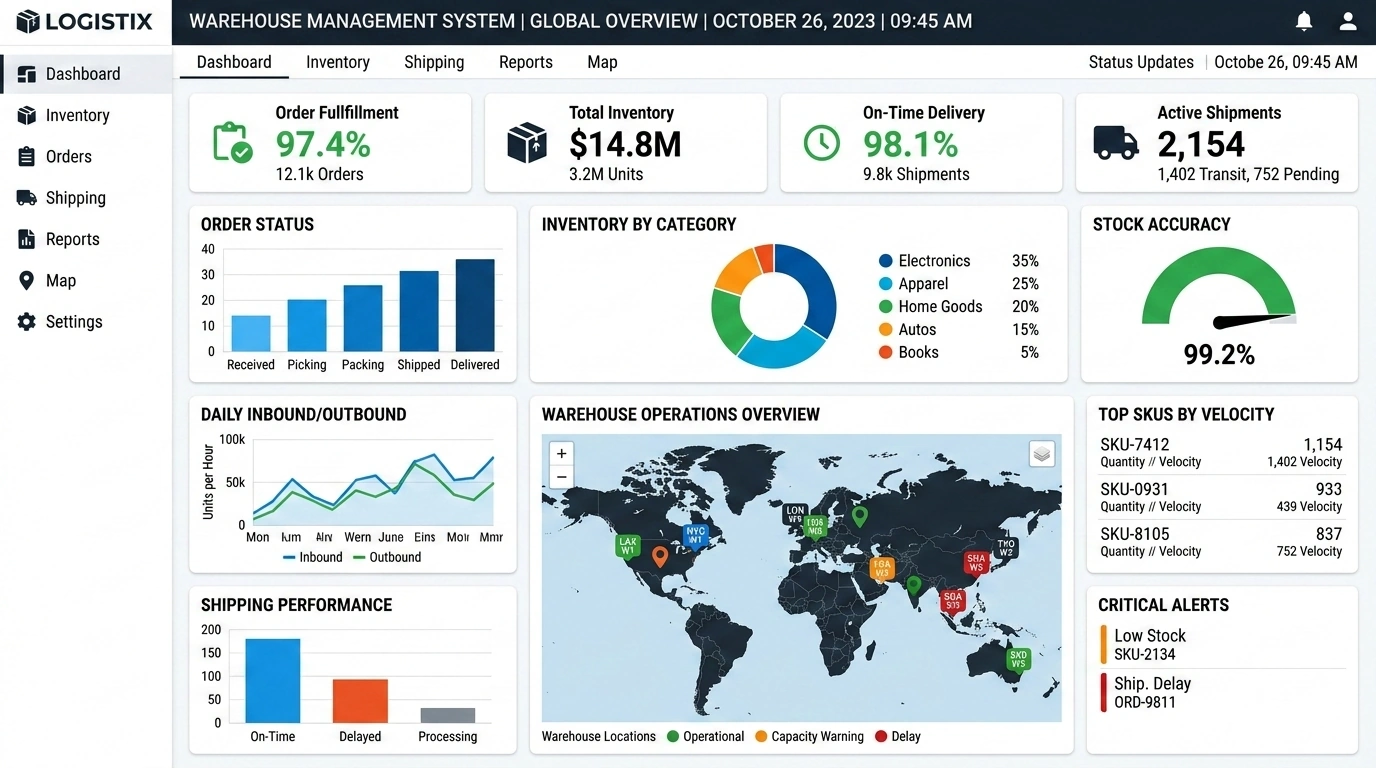Open the SKU-2134 low stock alert

point(1149,644)
